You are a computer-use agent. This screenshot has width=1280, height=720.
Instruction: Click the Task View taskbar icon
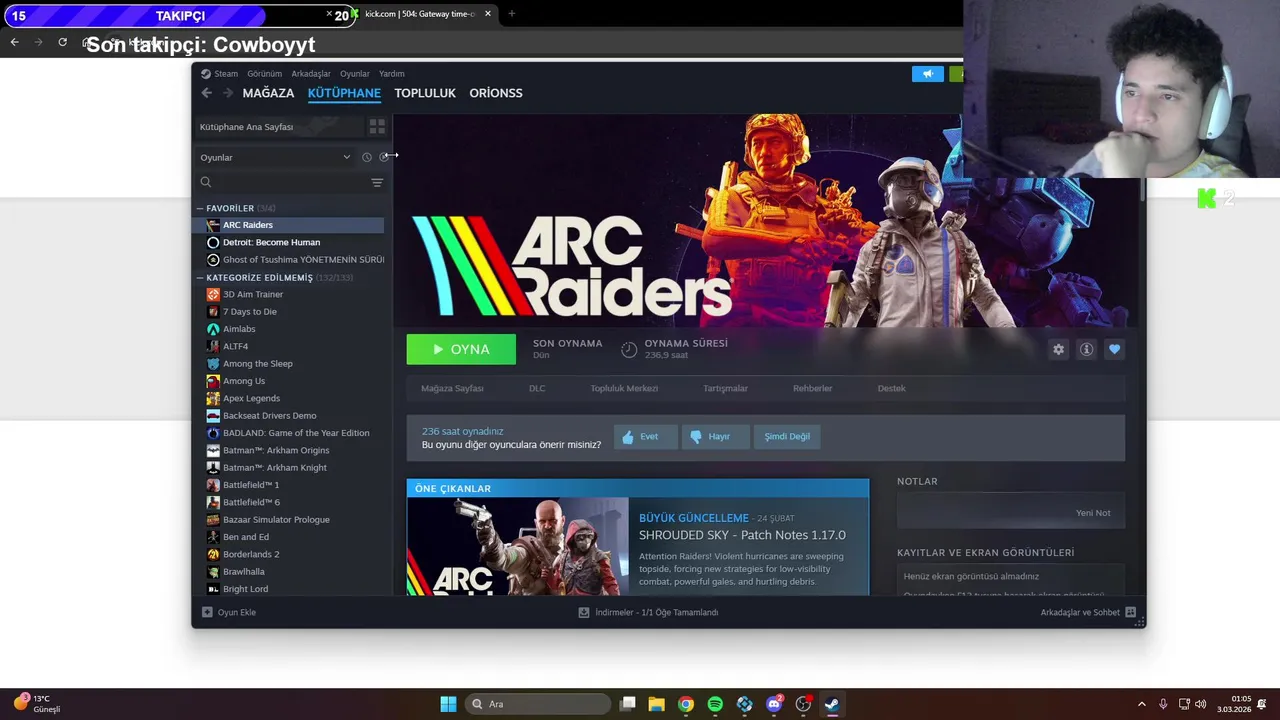pos(628,704)
